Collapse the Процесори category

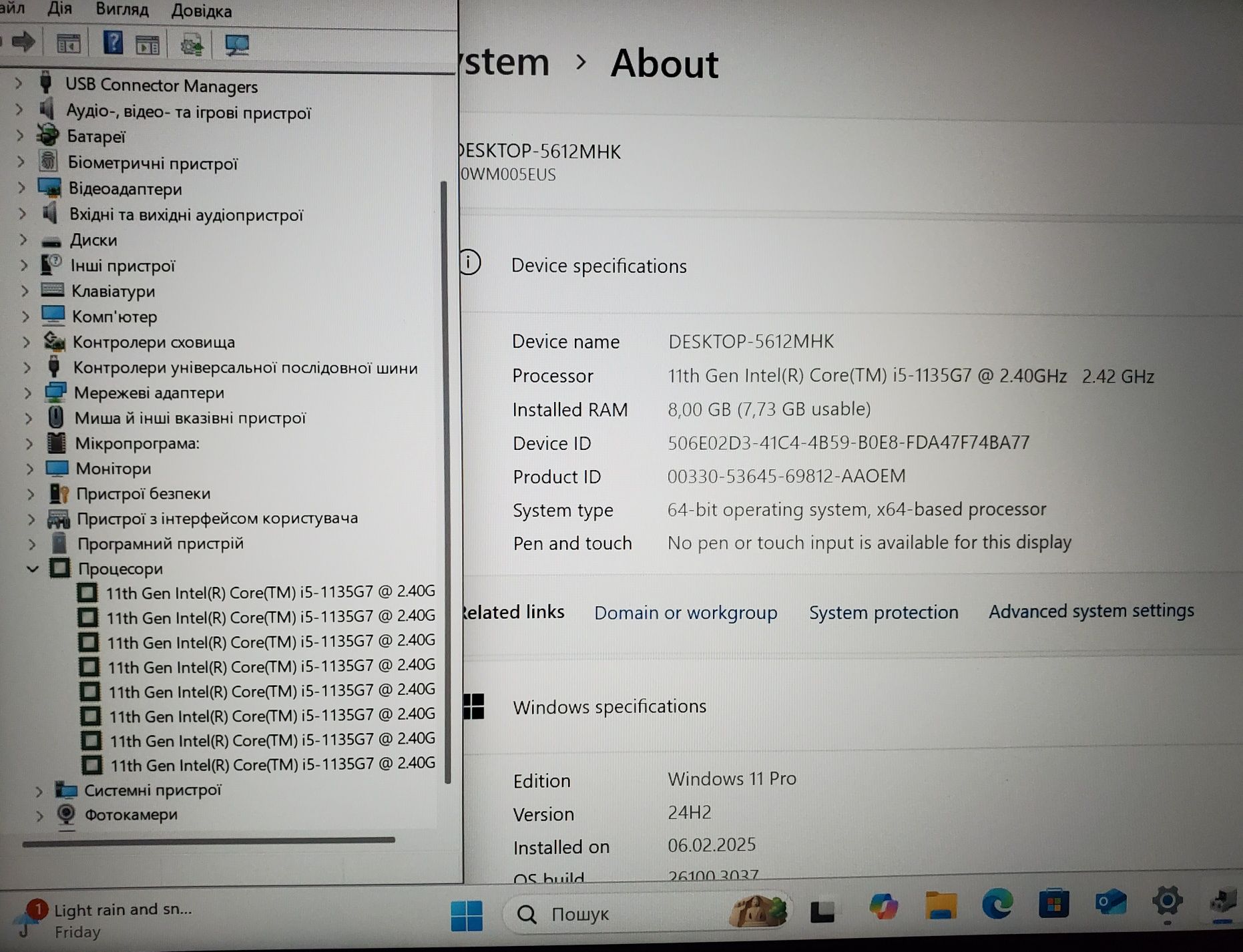[32, 569]
